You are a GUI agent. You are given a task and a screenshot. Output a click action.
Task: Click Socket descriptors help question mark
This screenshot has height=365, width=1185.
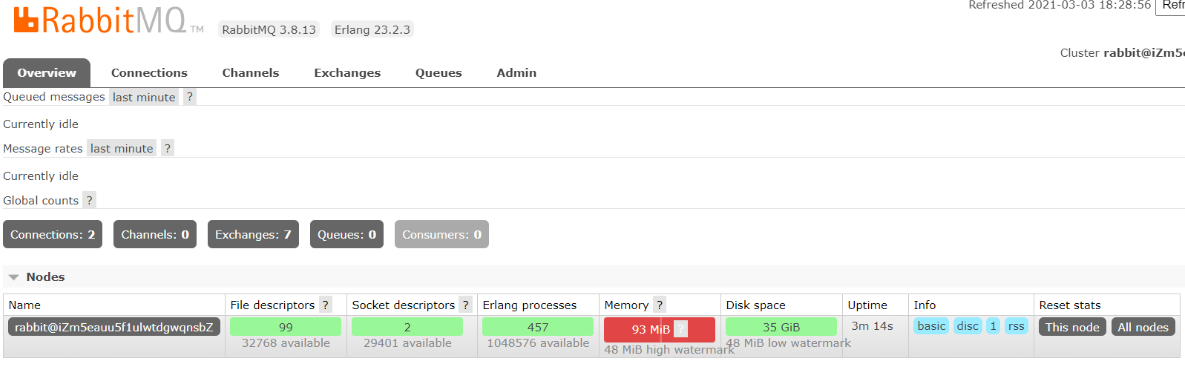(466, 305)
